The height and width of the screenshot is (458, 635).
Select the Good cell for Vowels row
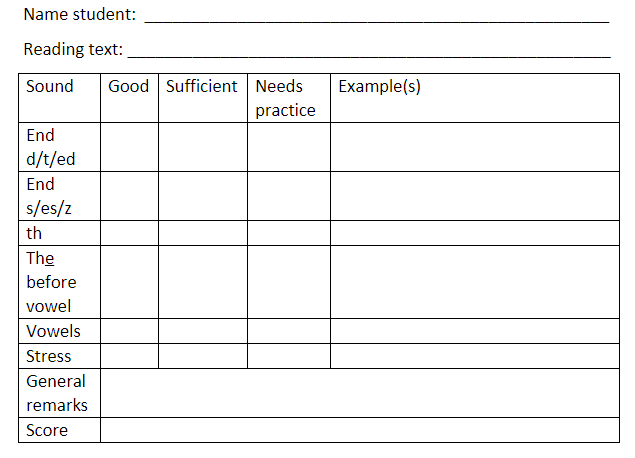pyautogui.click(x=129, y=331)
